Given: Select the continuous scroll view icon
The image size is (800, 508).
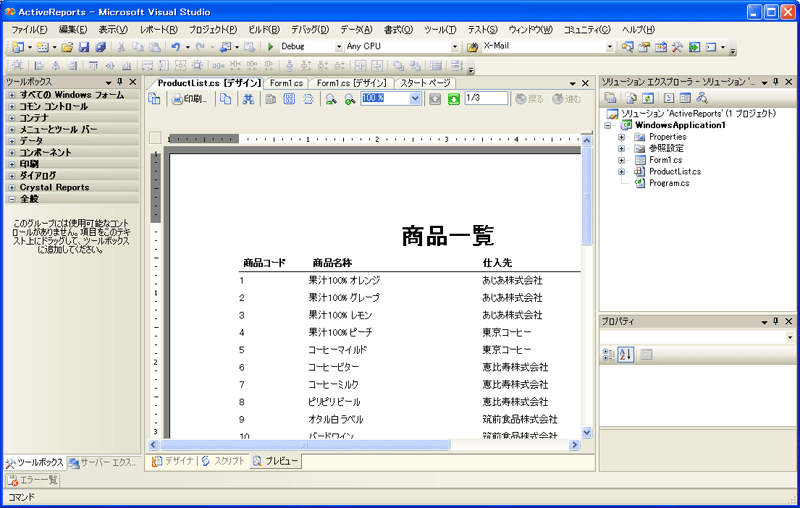Looking at the screenshot, I should point(308,99).
